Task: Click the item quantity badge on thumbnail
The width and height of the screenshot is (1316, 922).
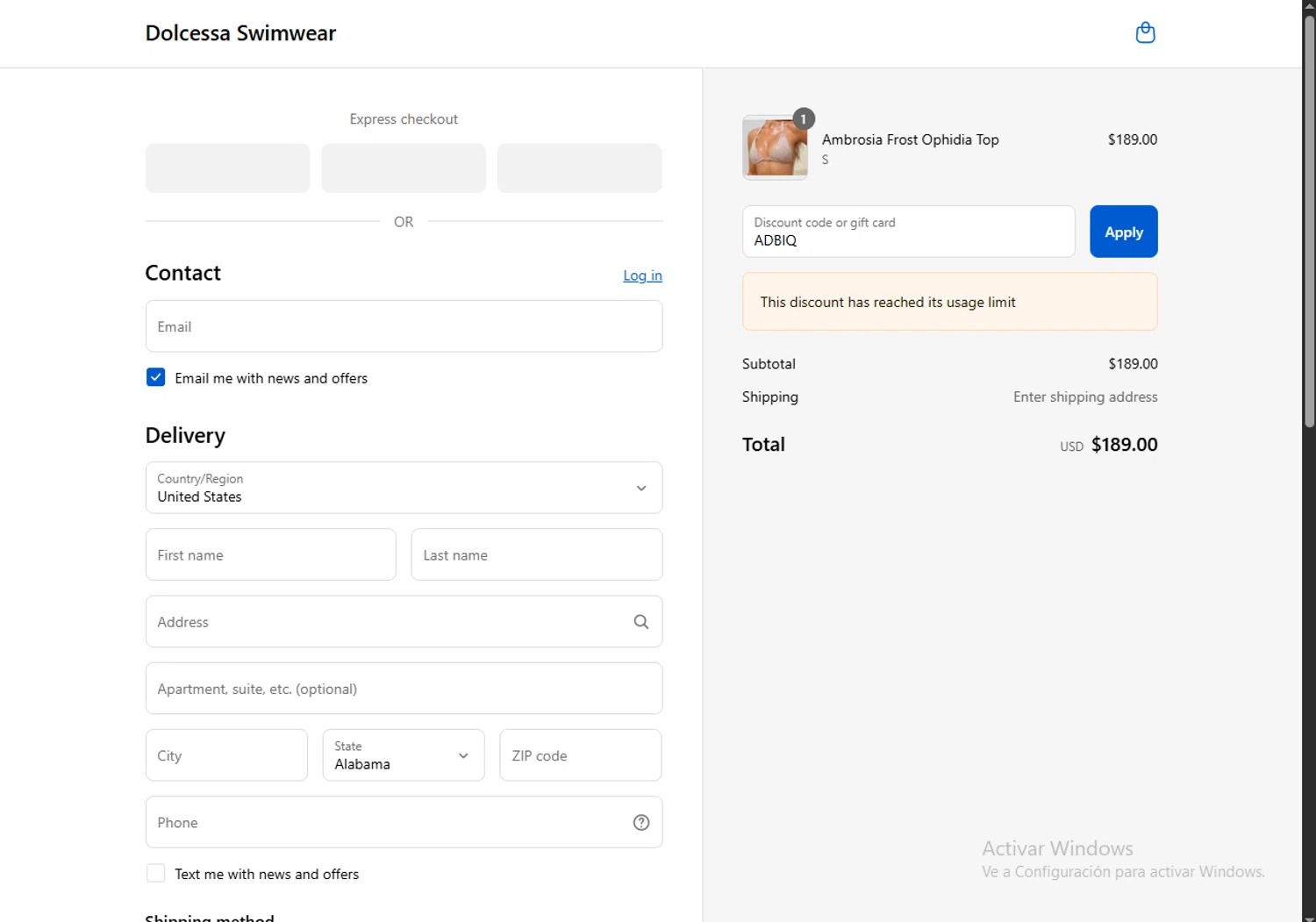Action: coord(804,119)
